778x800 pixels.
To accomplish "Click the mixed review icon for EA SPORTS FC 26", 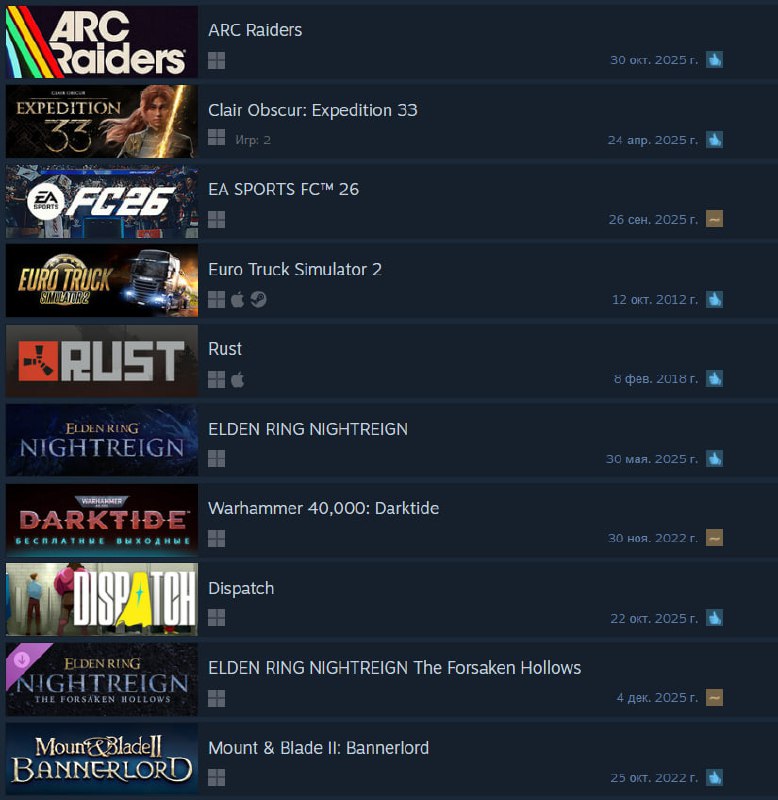I will coord(714,219).
